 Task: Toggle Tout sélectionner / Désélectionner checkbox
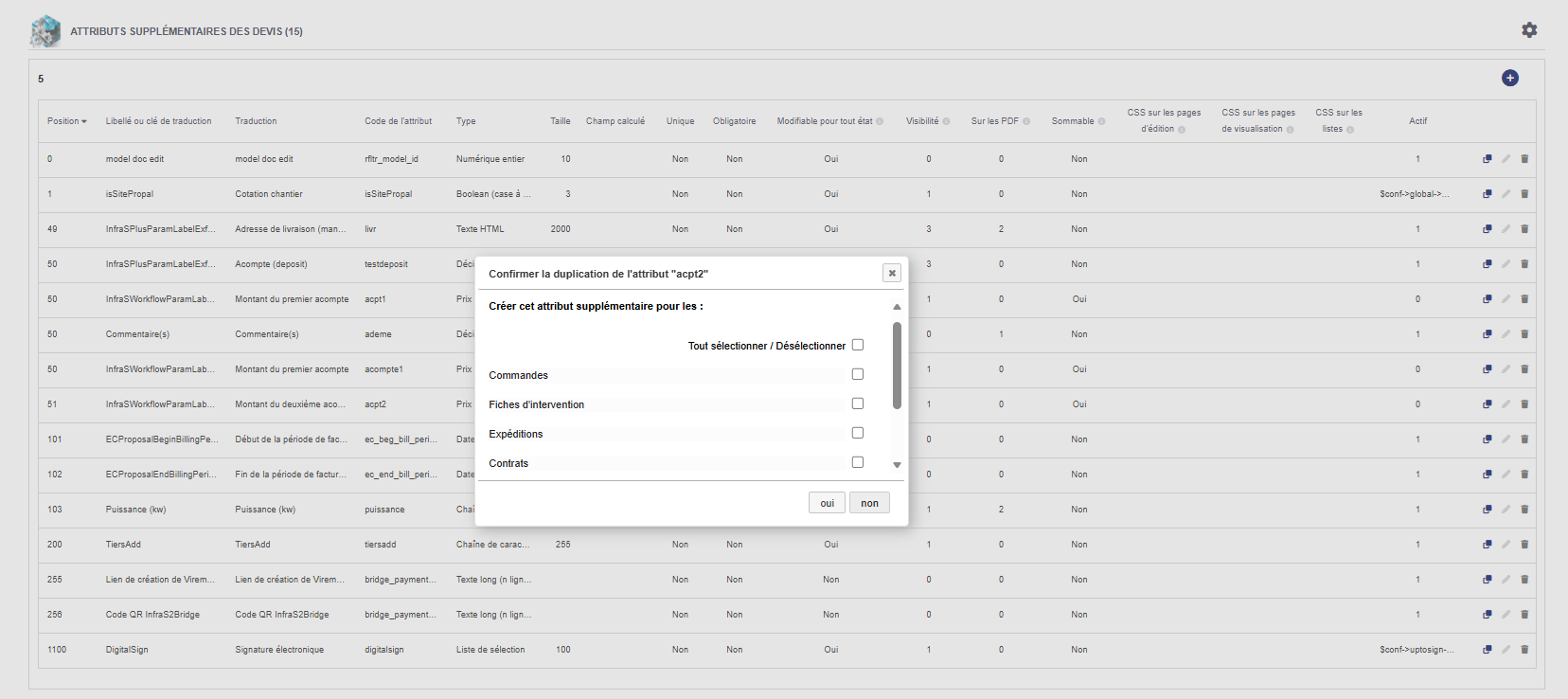858,345
